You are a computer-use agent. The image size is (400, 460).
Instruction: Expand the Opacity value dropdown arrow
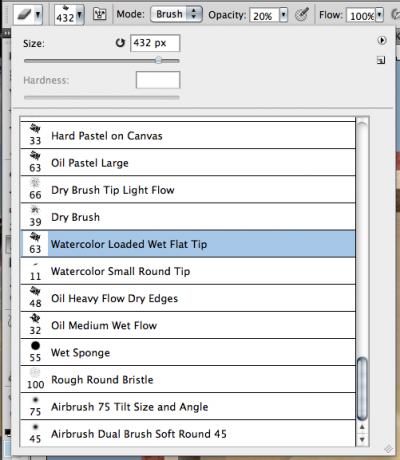(283, 15)
